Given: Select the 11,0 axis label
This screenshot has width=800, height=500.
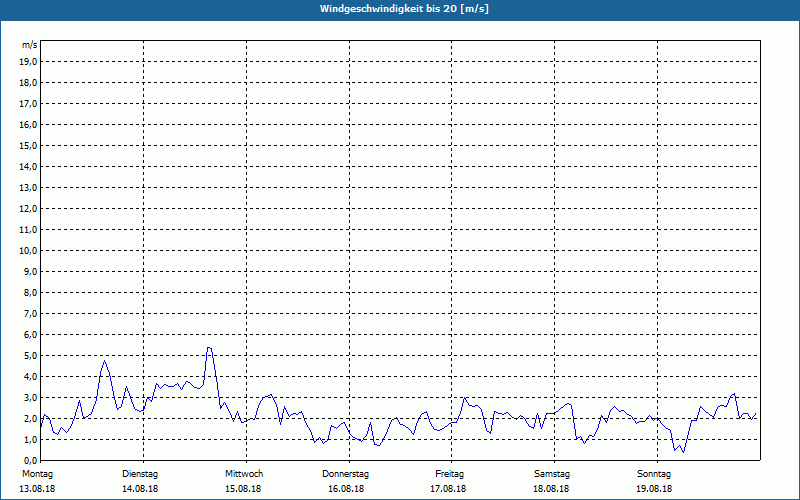Looking at the screenshot, I should click(27, 230).
